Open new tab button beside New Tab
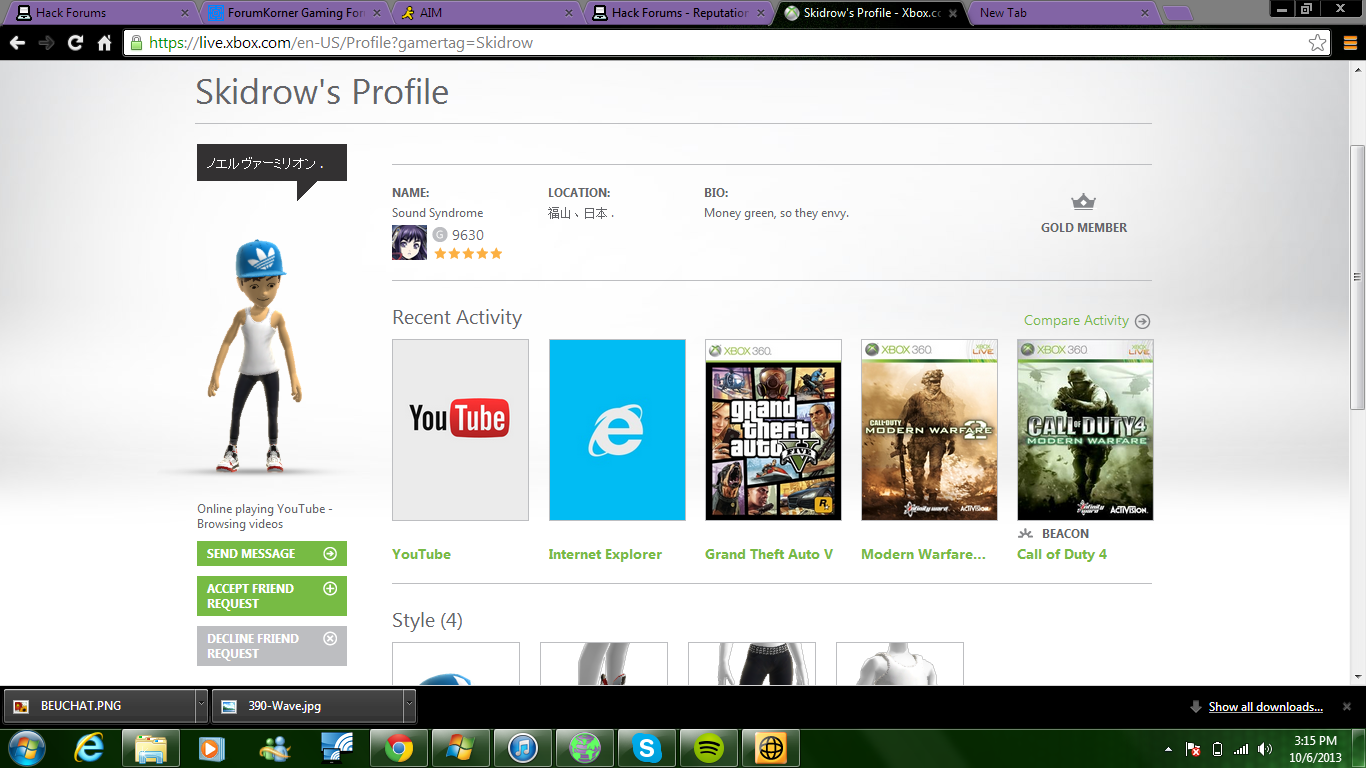This screenshot has height=768, width=1366. tap(1178, 13)
